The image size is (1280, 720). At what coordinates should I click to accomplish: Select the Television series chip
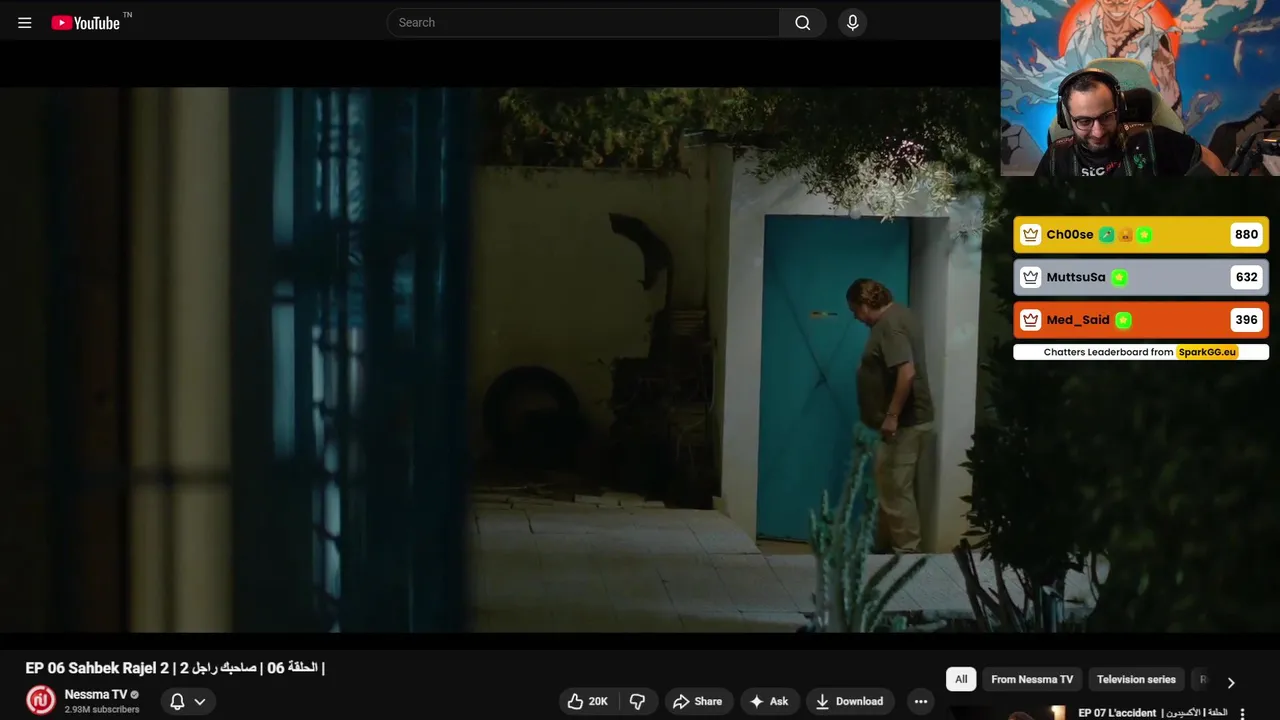[x=1136, y=679]
